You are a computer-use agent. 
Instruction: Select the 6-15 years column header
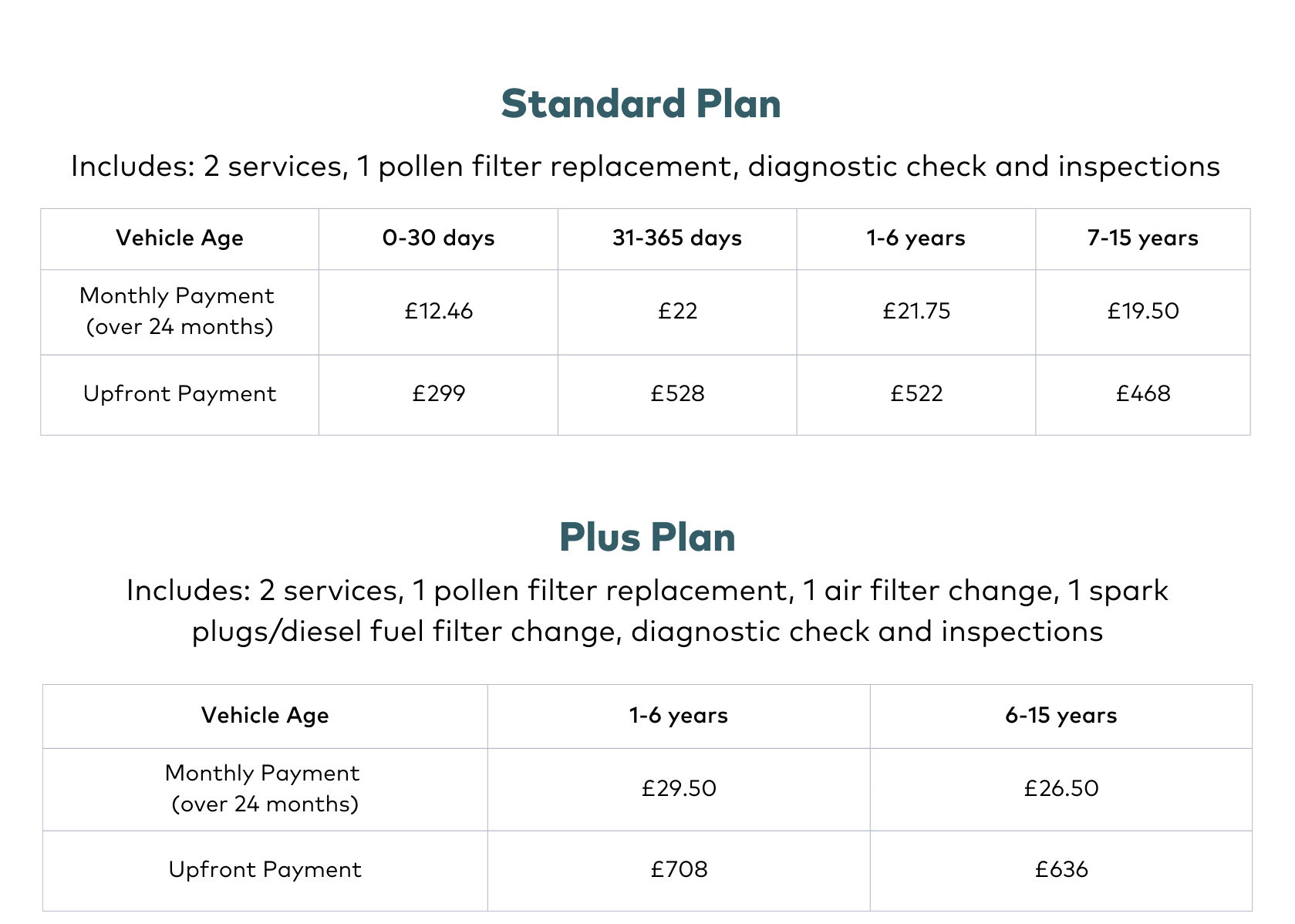(1061, 716)
